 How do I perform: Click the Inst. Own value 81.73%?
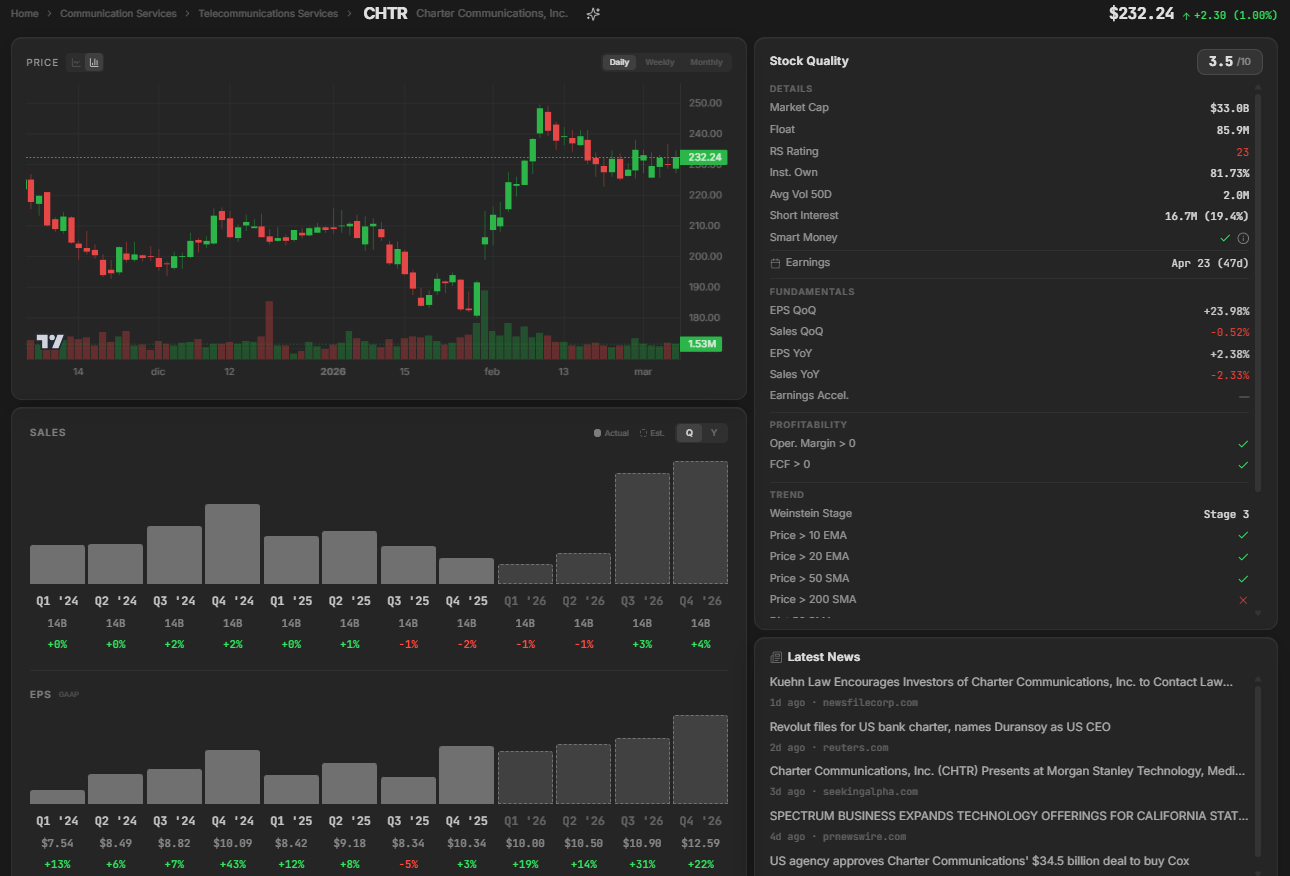[x=1229, y=173]
